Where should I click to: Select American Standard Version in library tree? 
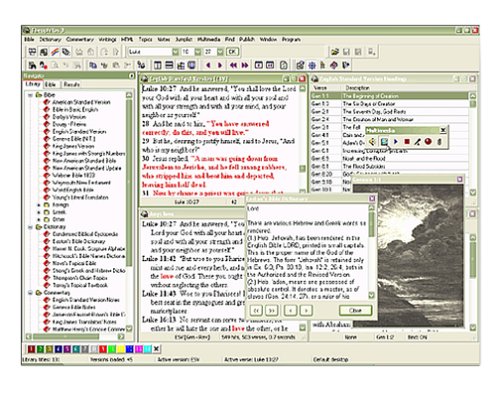click(x=81, y=102)
